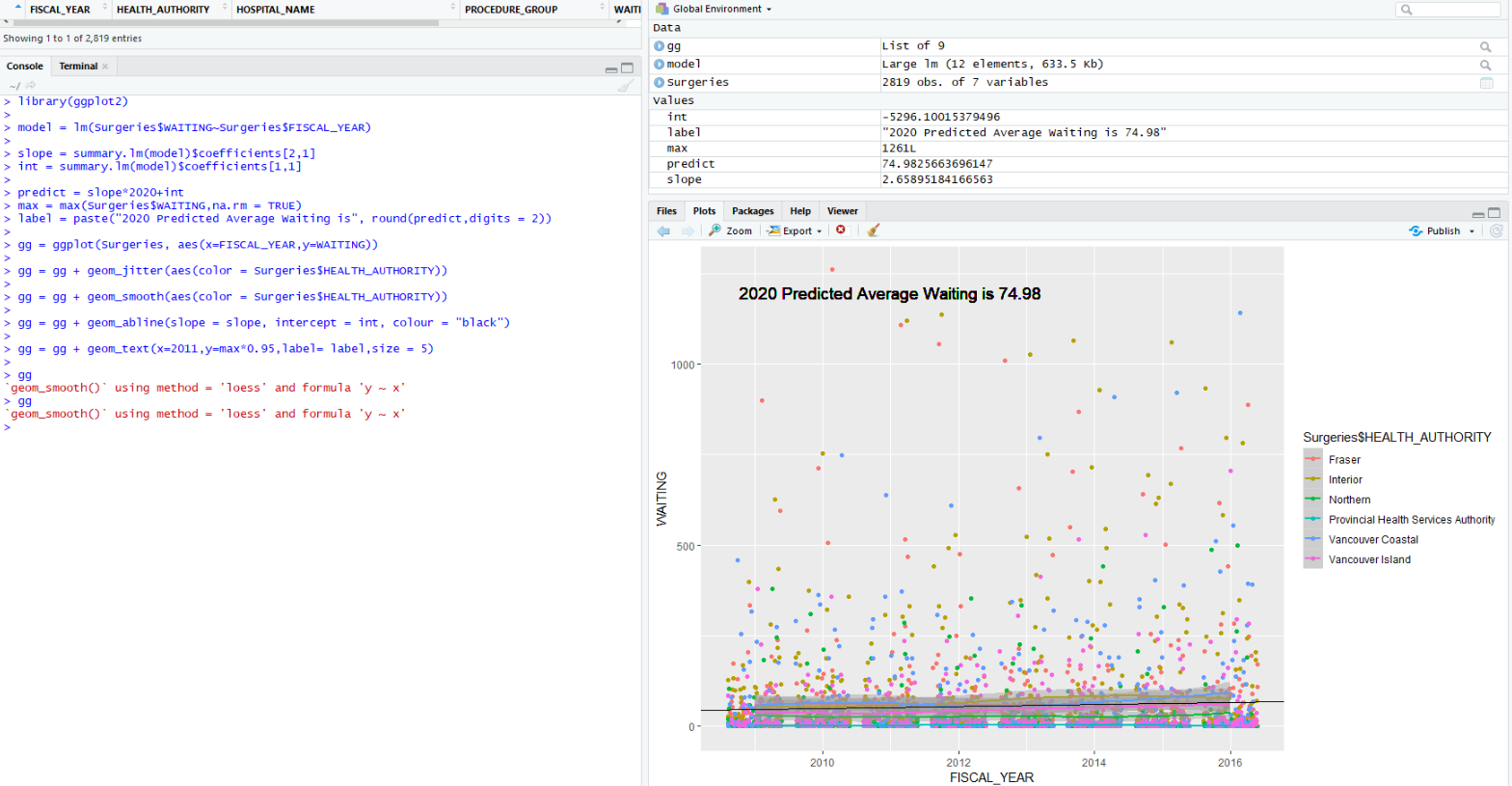The image size is (1512, 786).
Task: Open the Publish options arrow
Action: (x=1472, y=231)
